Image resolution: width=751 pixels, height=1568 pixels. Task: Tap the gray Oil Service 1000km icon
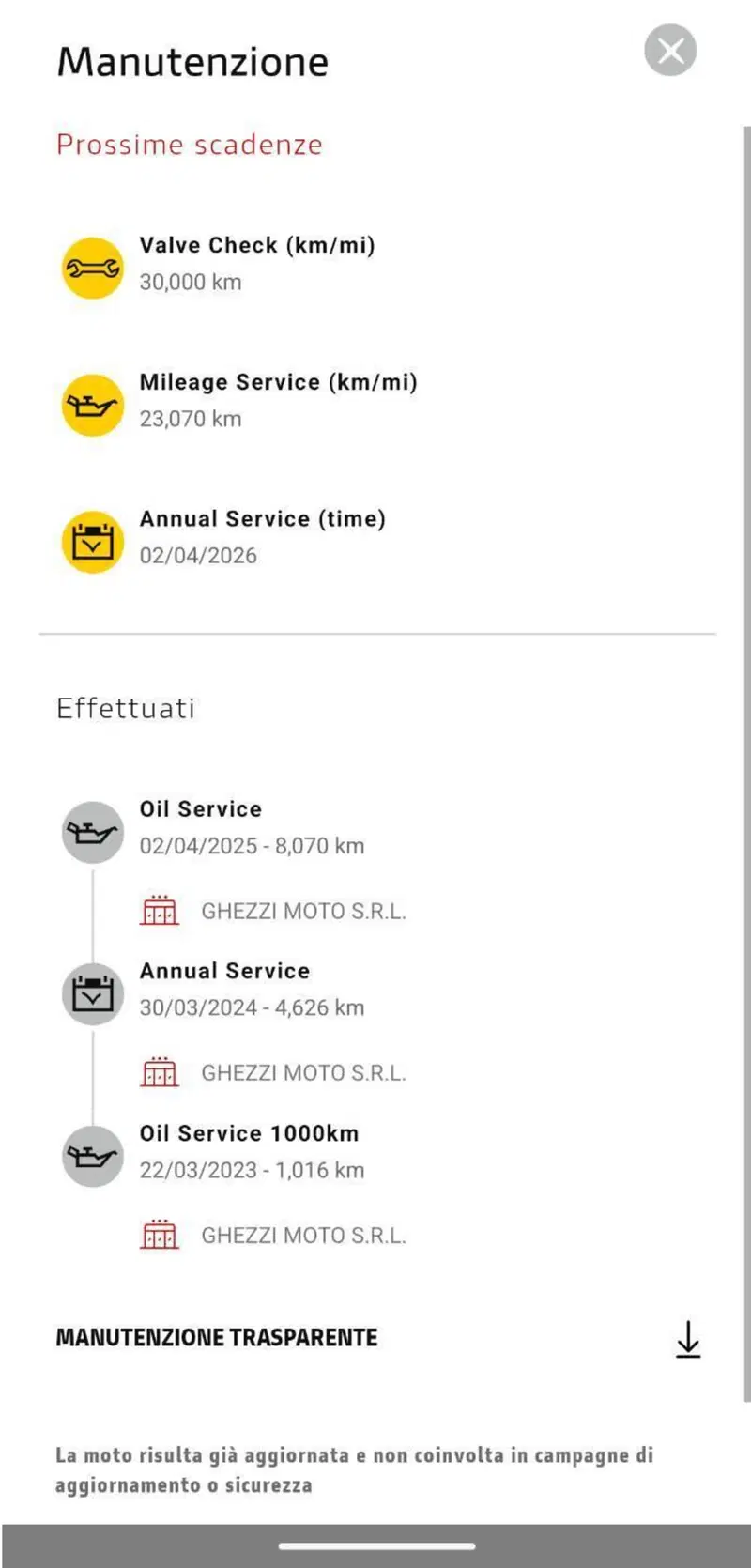[x=92, y=1156]
